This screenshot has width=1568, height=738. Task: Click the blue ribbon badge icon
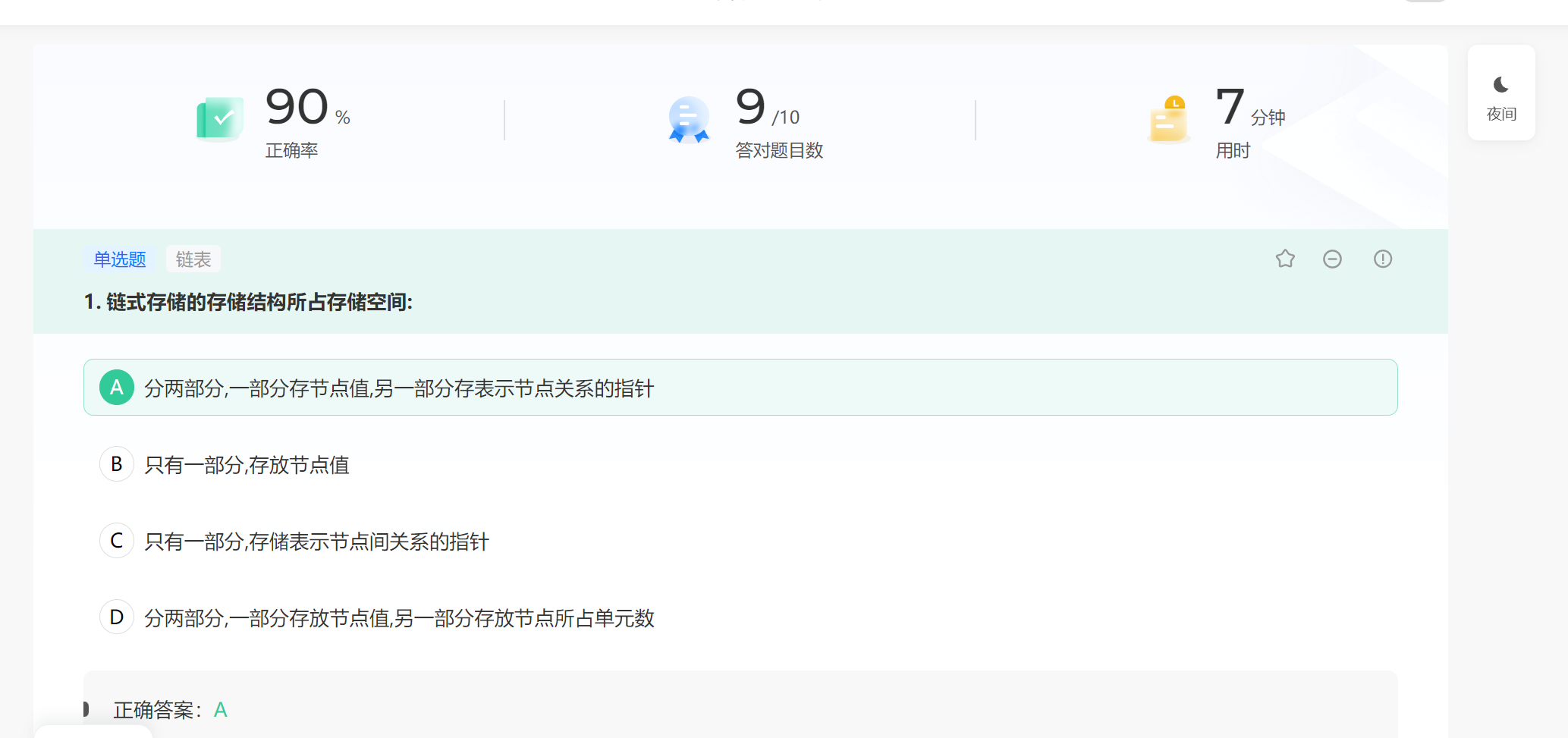[689, 119]
